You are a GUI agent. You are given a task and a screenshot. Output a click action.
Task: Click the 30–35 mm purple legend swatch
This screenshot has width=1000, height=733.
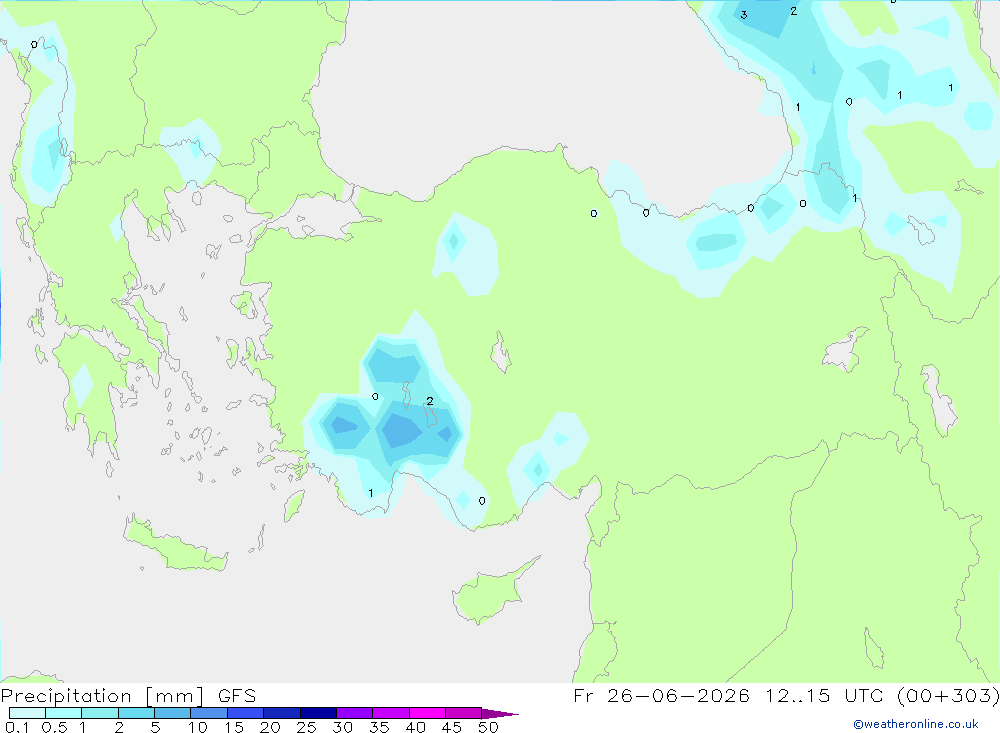[x=355, y=713]
